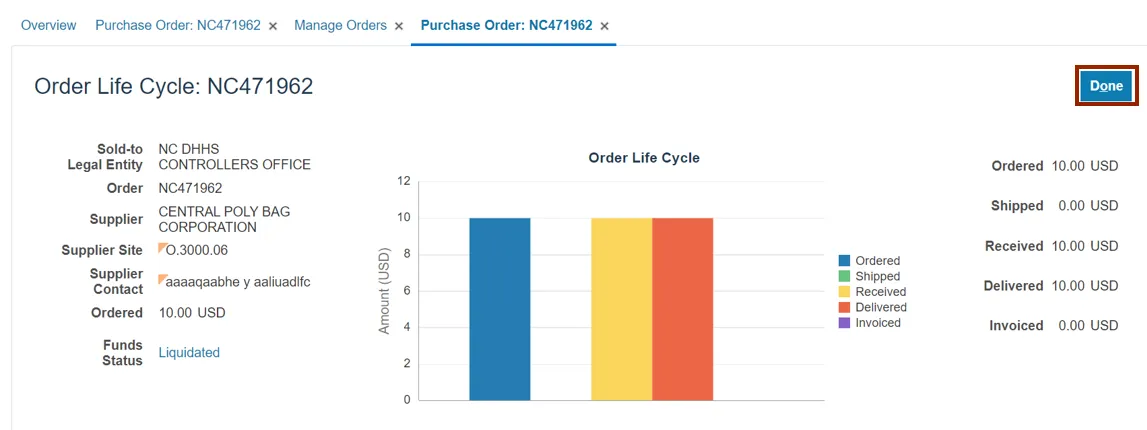Click the yellow Received legend swatch
1147x430 pixels.
click(x=845, y=292)
